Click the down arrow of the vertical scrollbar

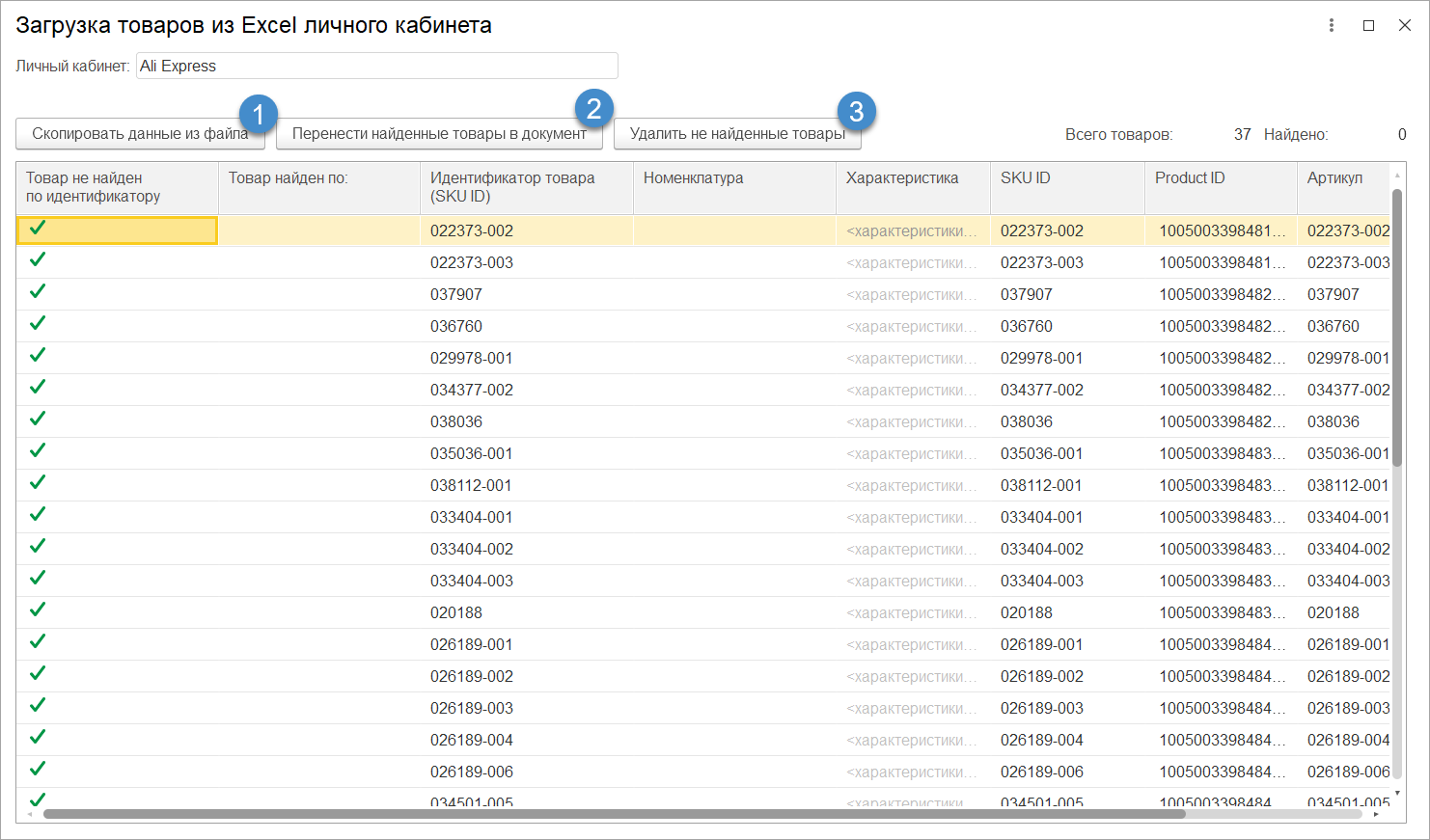click(1397, 793)
